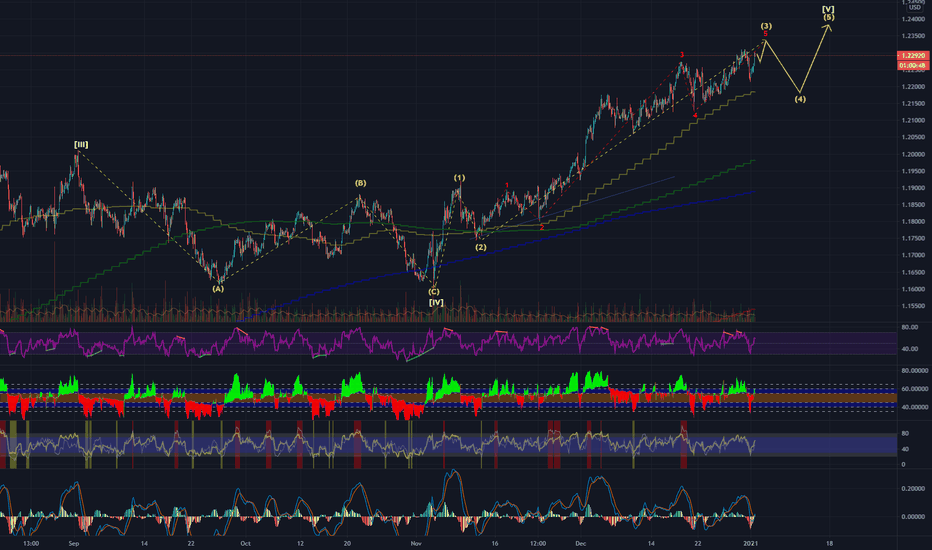This screenshot has height=550, width=932.
Task: Select the yellow (5) wave label
Action: (829, 17)
